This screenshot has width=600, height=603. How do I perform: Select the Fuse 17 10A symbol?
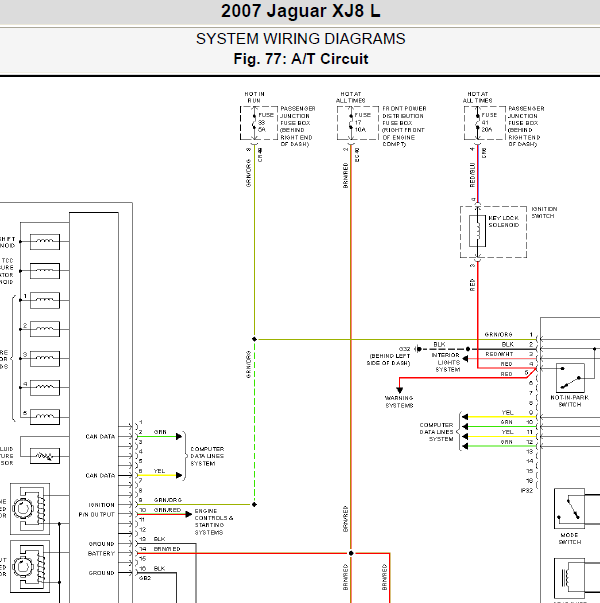point(351,123)
